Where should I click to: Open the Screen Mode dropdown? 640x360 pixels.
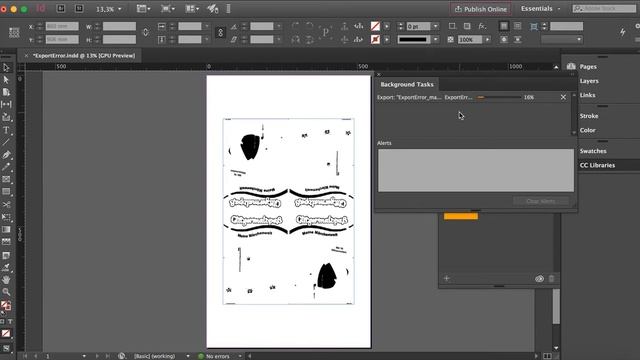pos(168,8)
